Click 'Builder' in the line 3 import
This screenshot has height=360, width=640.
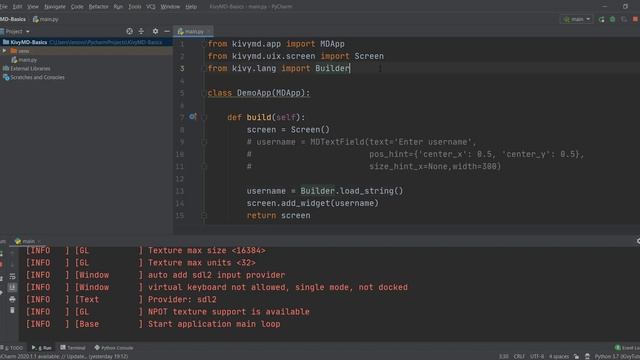(333, 69)
